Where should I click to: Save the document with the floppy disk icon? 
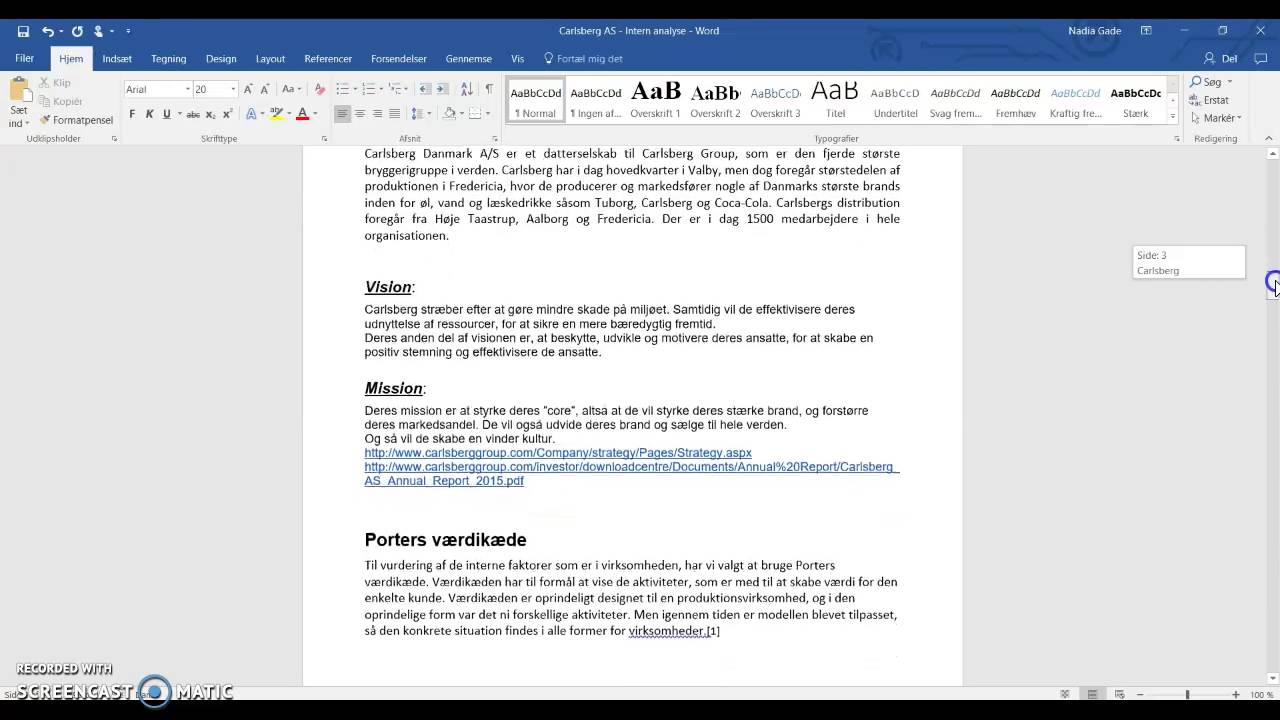click(x=23, y=31)
